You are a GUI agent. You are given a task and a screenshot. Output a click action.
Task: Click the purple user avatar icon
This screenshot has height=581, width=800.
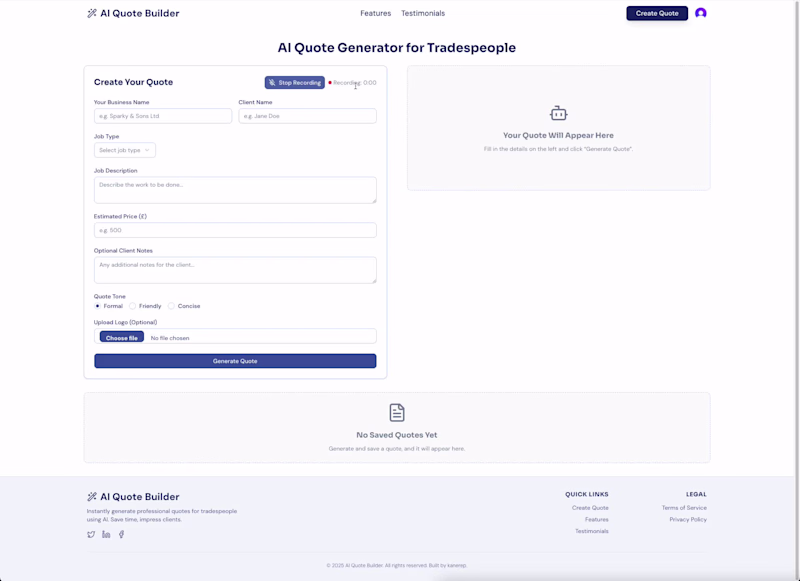pos(700,13)
